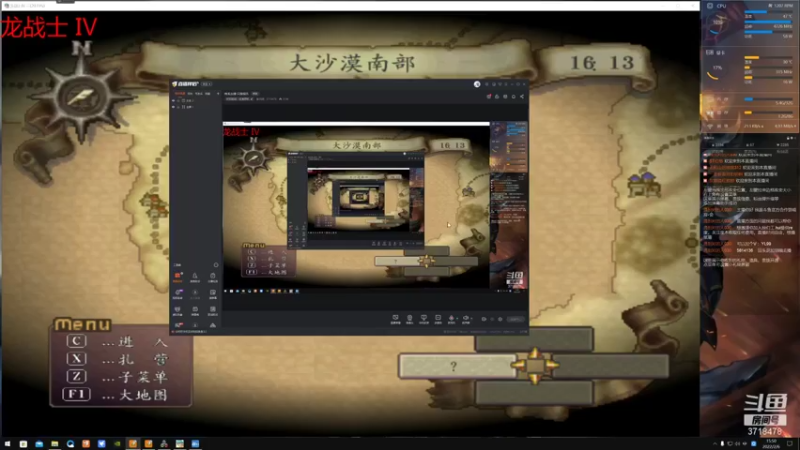This screenshot has width=800, height=450.
Task: Expand the dropdown arrow beside the red gift icon
Action: pos(457,319)
